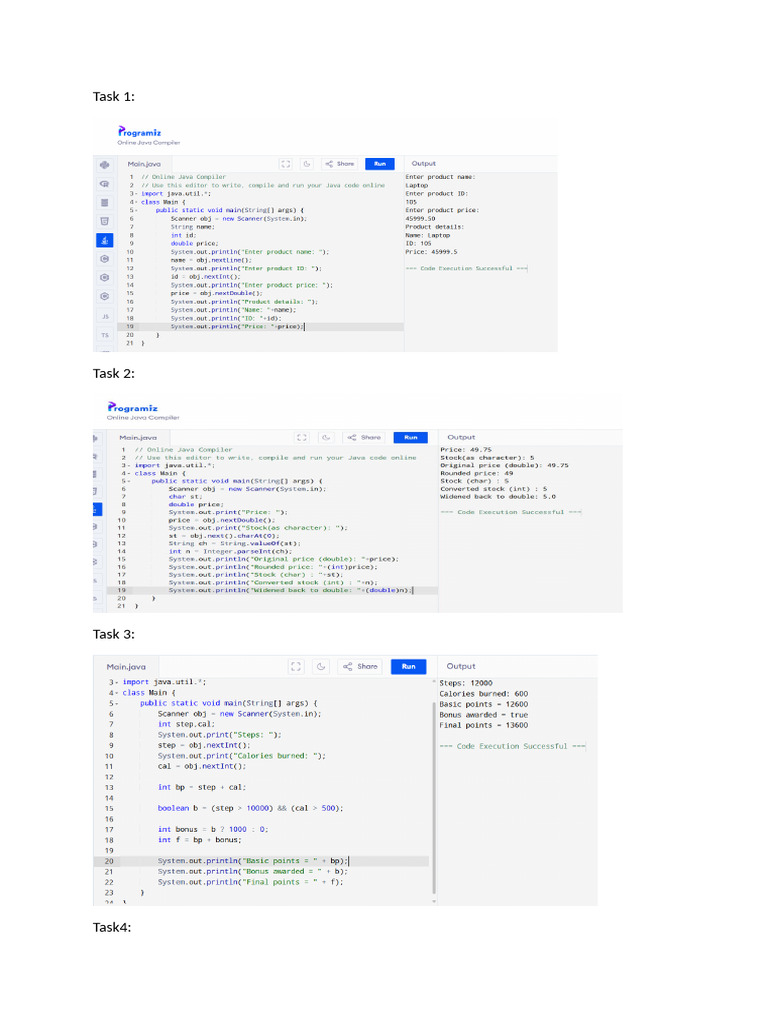Viewport: 768px width, 1024px height.
Task: Open the Main.java tab in Task 3 editor
Action: (126, 667)
